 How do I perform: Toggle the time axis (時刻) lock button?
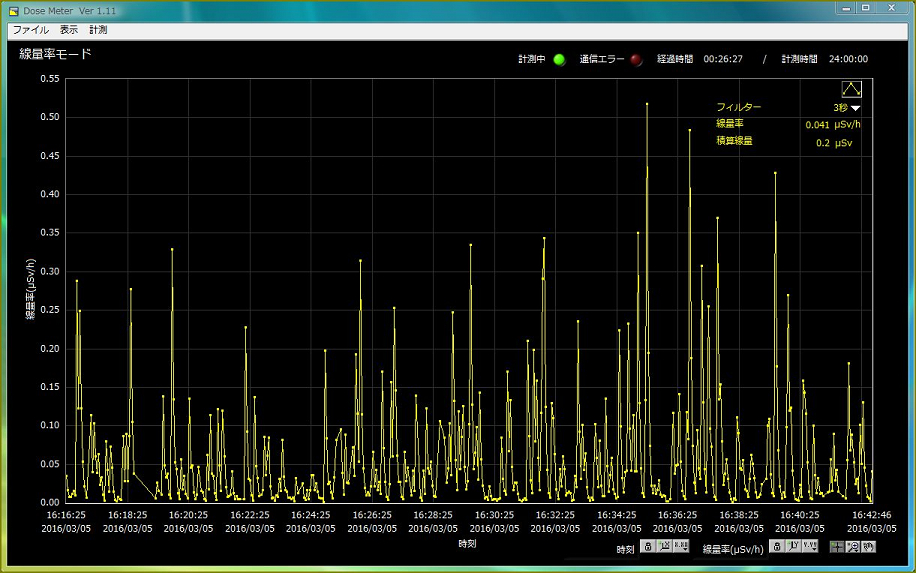click(648, 546)
